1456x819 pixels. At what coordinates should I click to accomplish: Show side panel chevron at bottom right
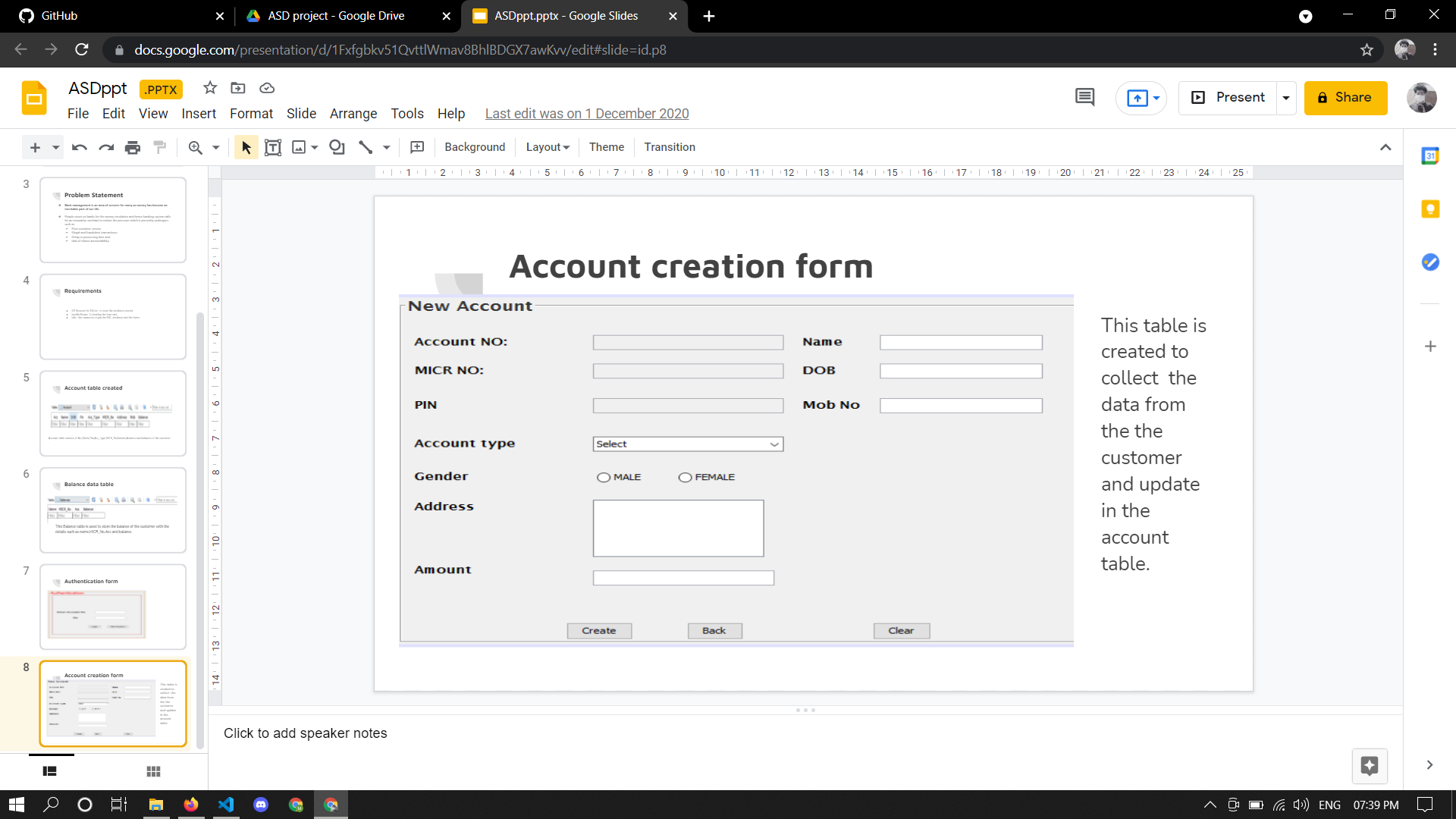tap(1429, 765)
